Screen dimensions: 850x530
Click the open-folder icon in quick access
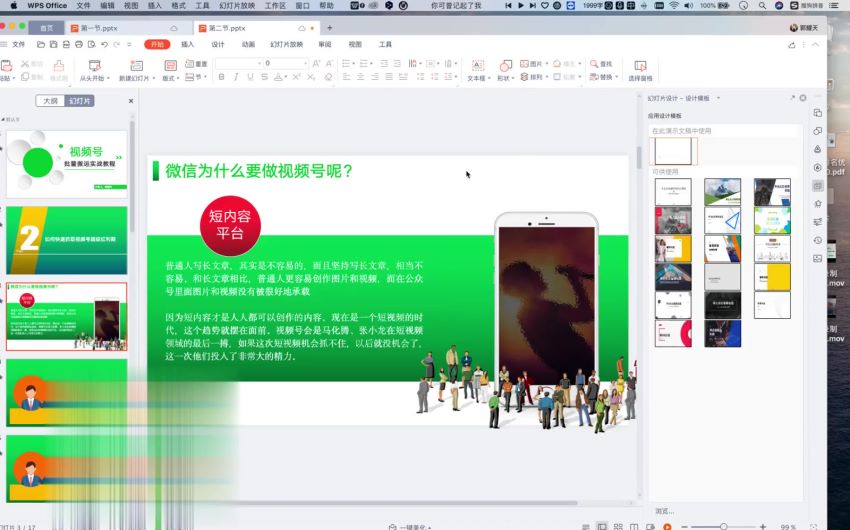click(x=41, y=44)
